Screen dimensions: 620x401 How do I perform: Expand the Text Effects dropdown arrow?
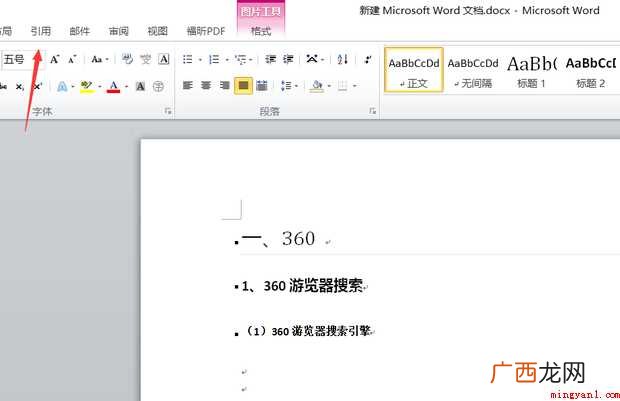[x=73, y=87]
